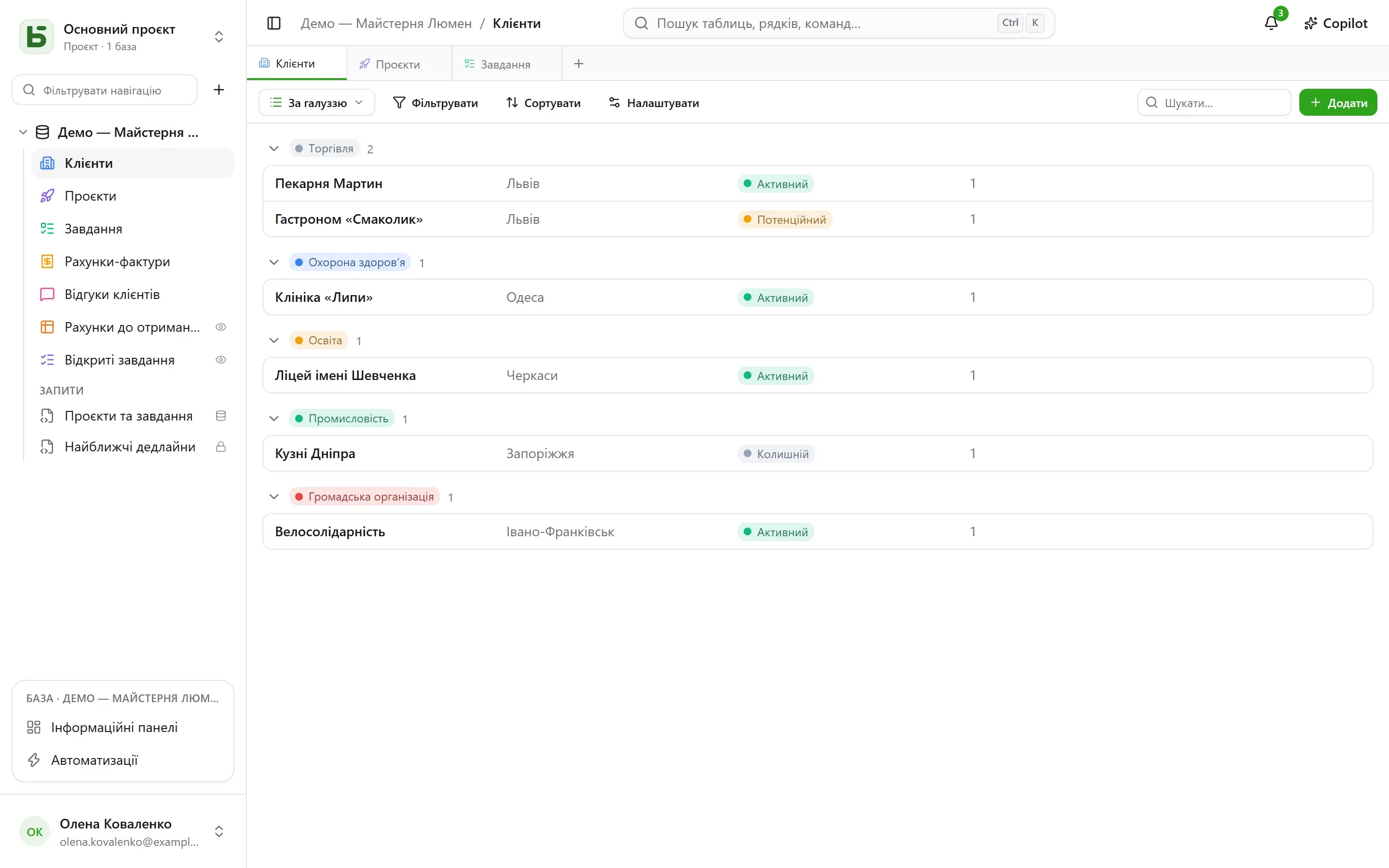
Task: Collapse the Громадська організація group
Action: [x=274, y=497]
